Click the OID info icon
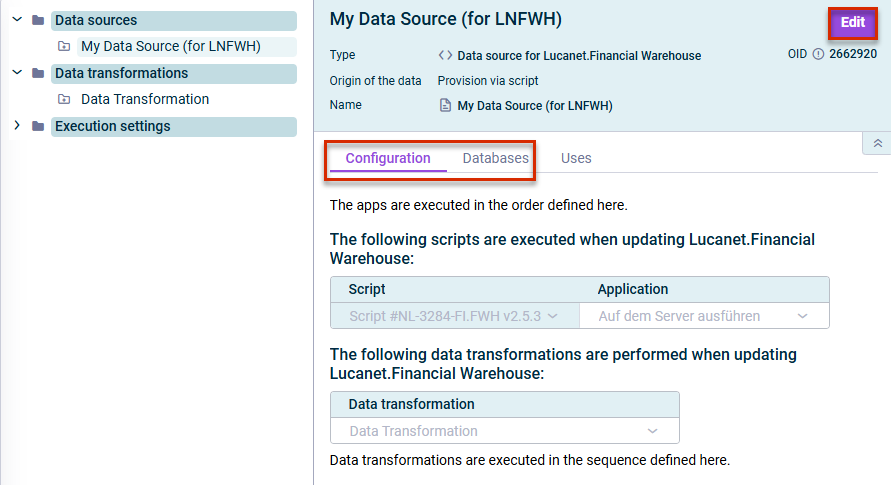The height and width of the screenshot is (485, 891). (x=818, y=55)
